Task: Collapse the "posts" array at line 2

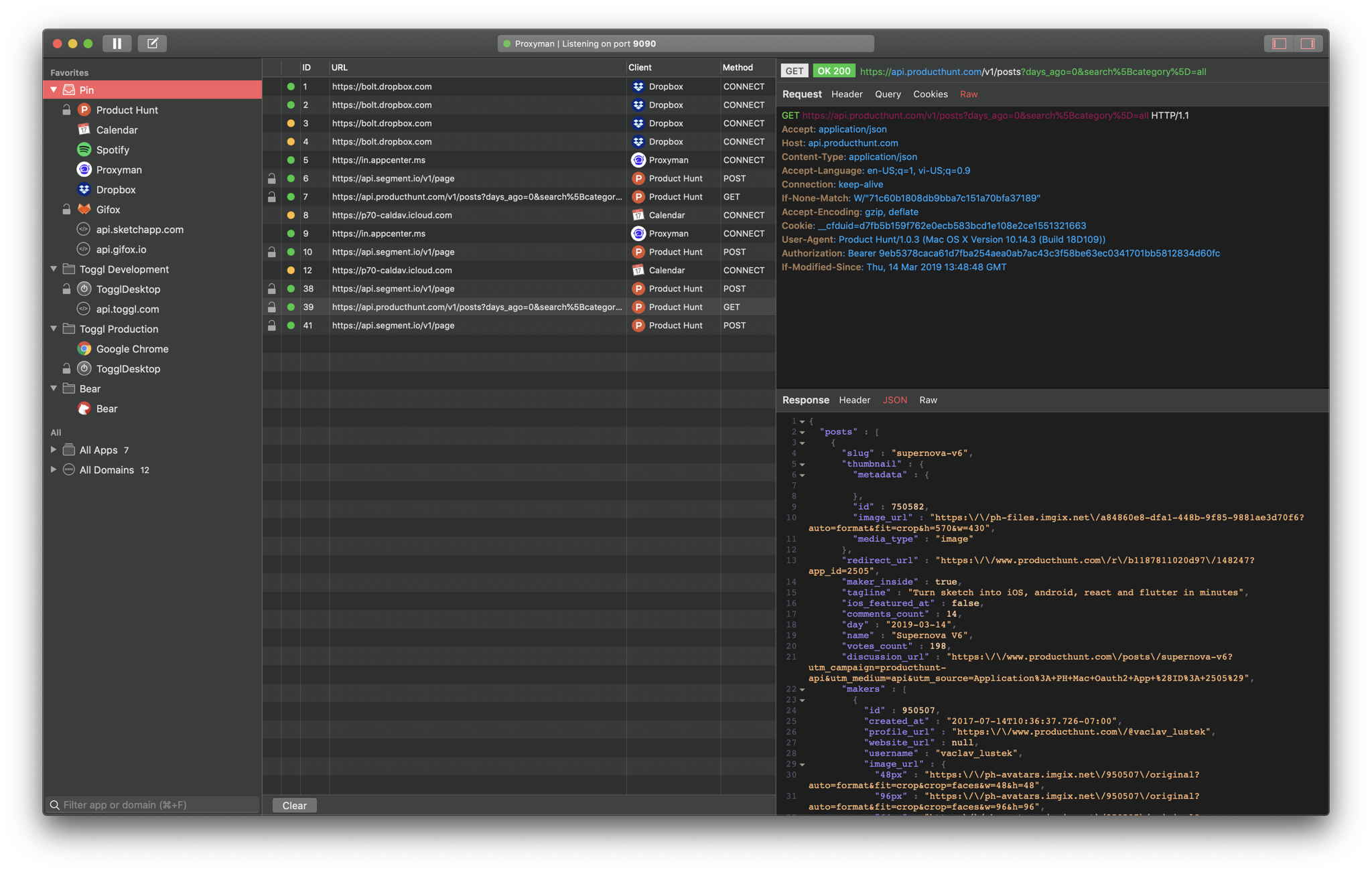Action: pyautogui.click(x=803, y=433)
